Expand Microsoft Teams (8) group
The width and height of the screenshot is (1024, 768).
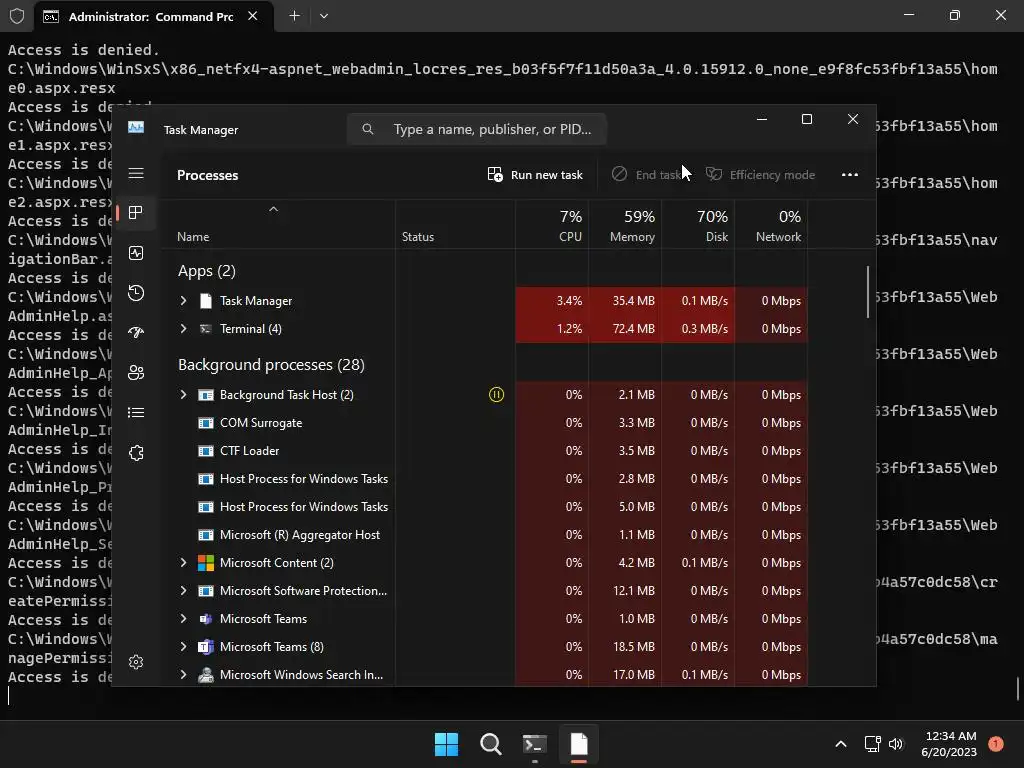coord(184,647)
